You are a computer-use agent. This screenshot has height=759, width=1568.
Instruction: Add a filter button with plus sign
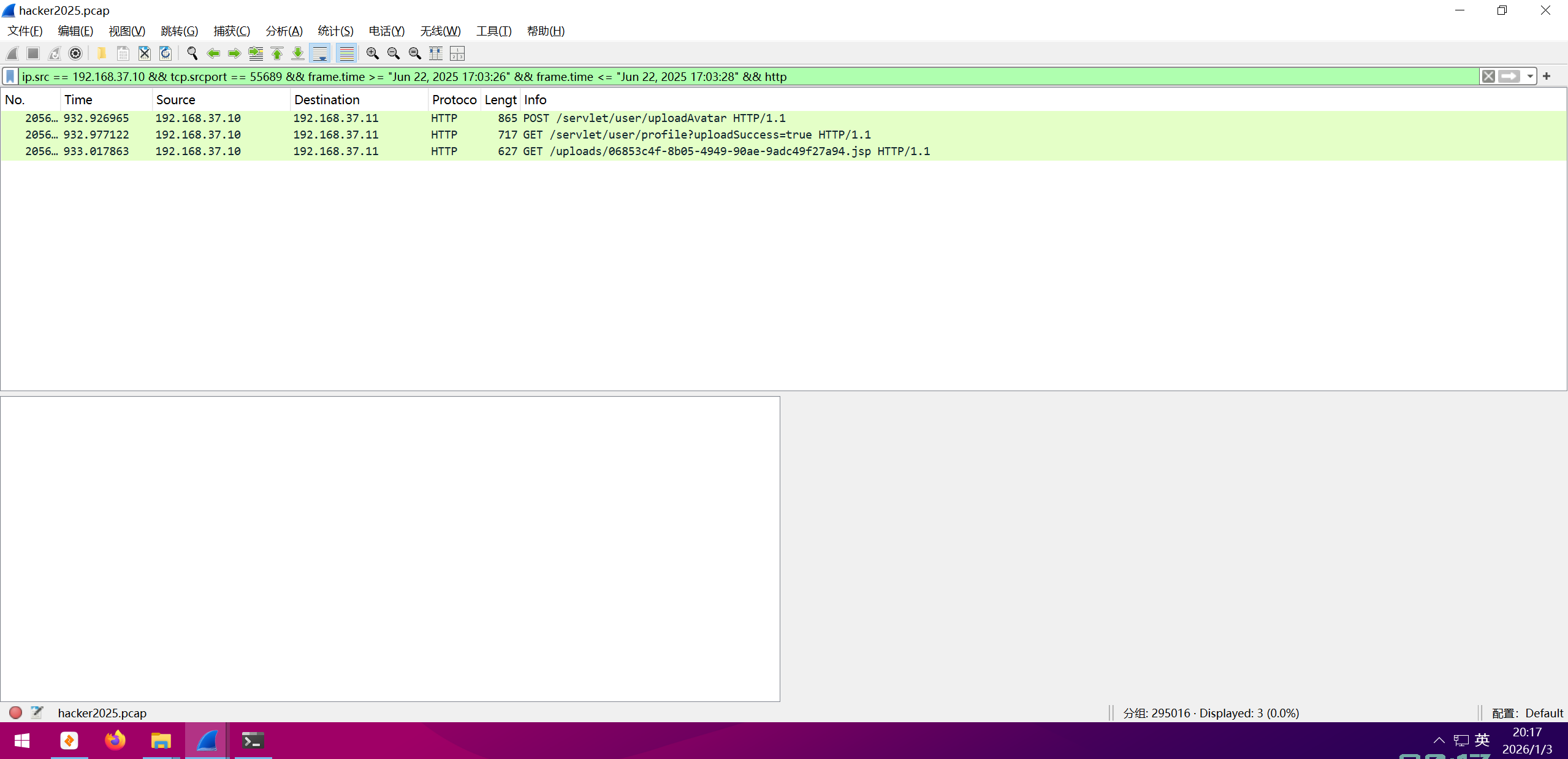(x=1547, y=77)
